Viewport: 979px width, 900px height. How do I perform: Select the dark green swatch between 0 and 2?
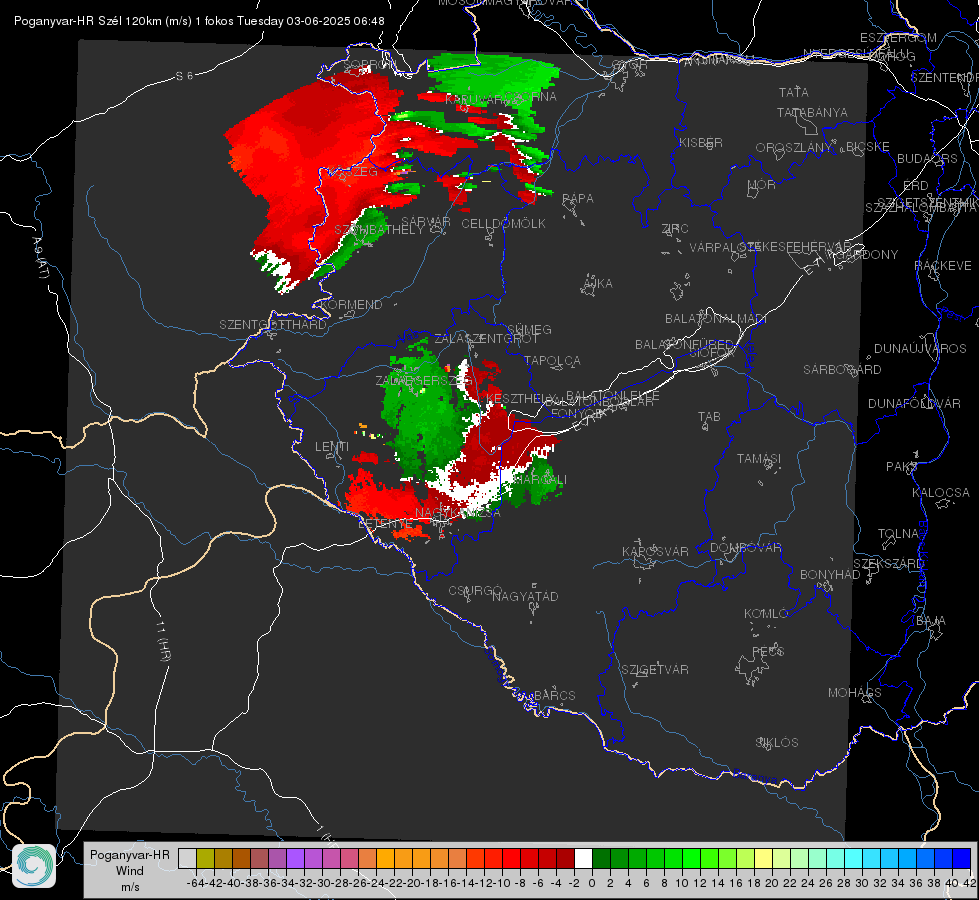[x=601, y=858]
